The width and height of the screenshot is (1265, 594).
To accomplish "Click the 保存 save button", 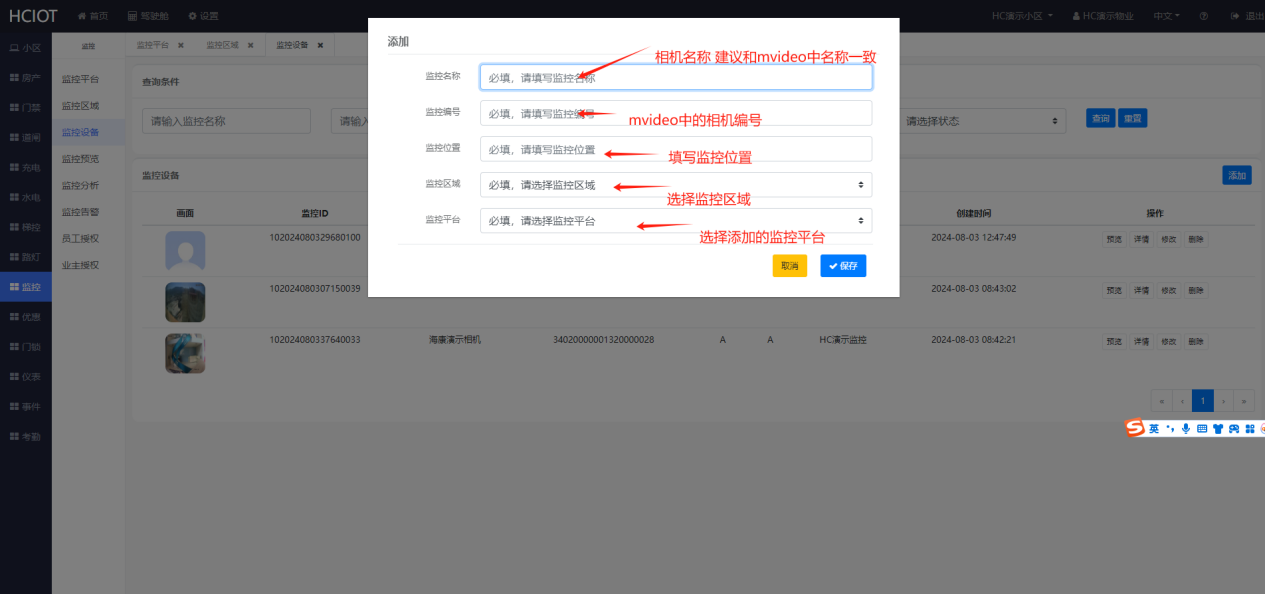I will (x=843, y=266).
